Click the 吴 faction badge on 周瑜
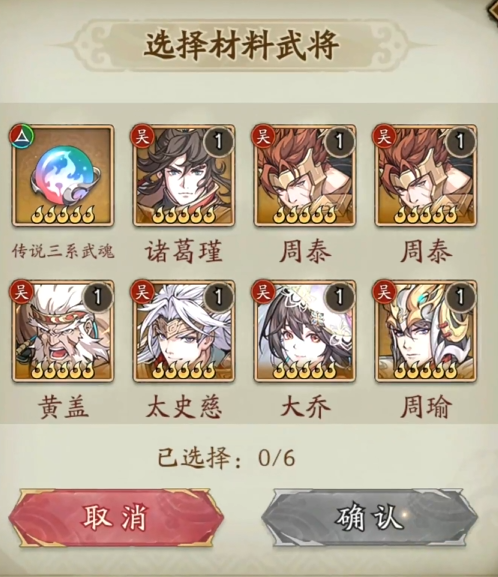The image size is (498, 577). (384, 292)
